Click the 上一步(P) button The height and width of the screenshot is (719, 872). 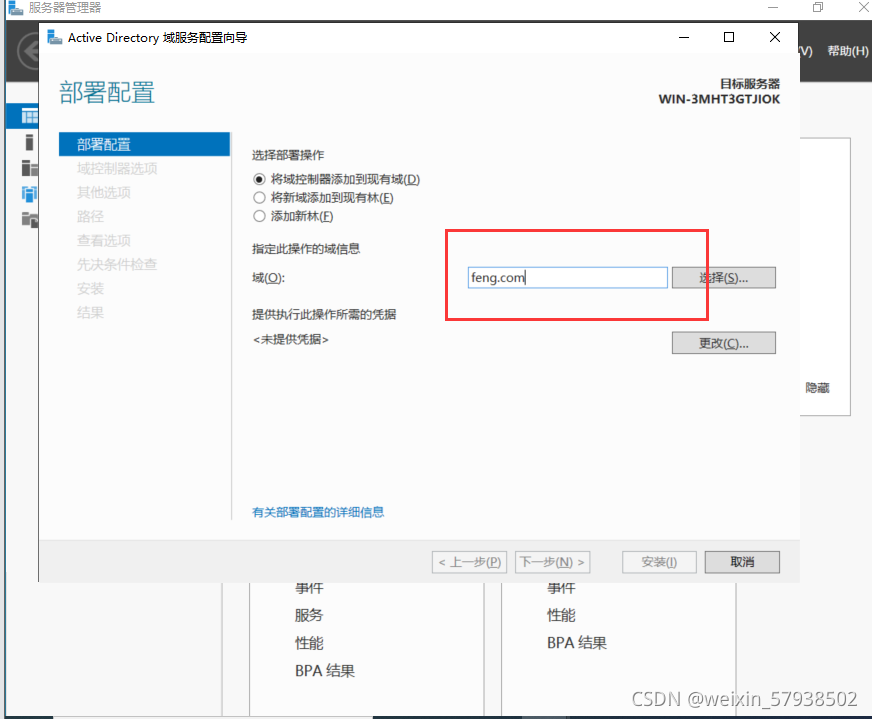(469, 562)
